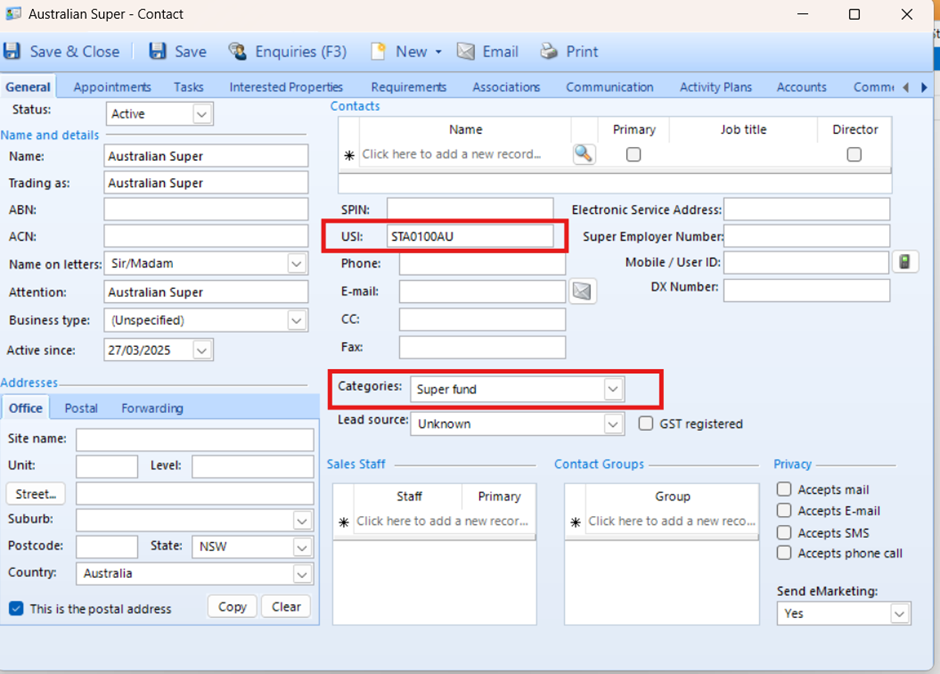Screen dimensions: 940x674
Task: Open the Activity Plans tab
Action: [x=715, y=87]
